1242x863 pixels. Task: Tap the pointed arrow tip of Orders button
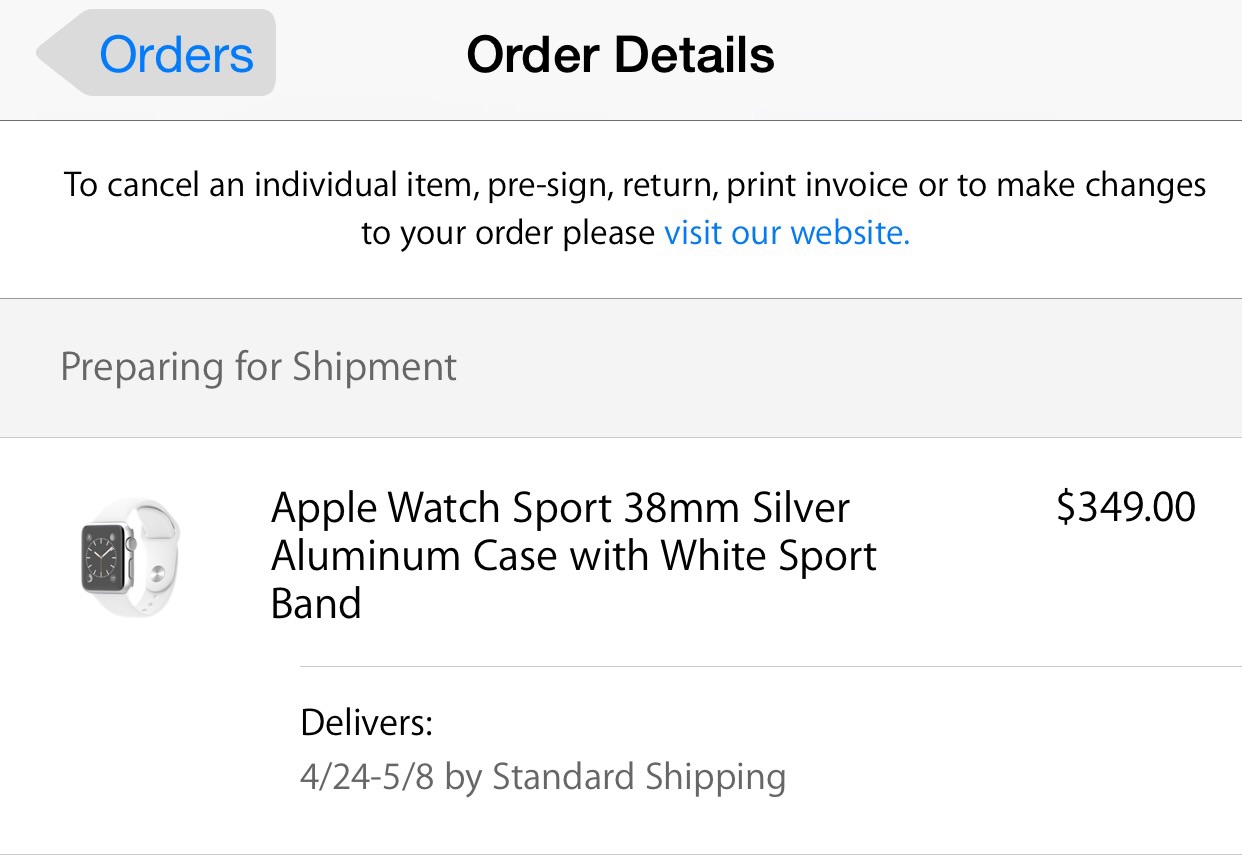tap(50, 53)
